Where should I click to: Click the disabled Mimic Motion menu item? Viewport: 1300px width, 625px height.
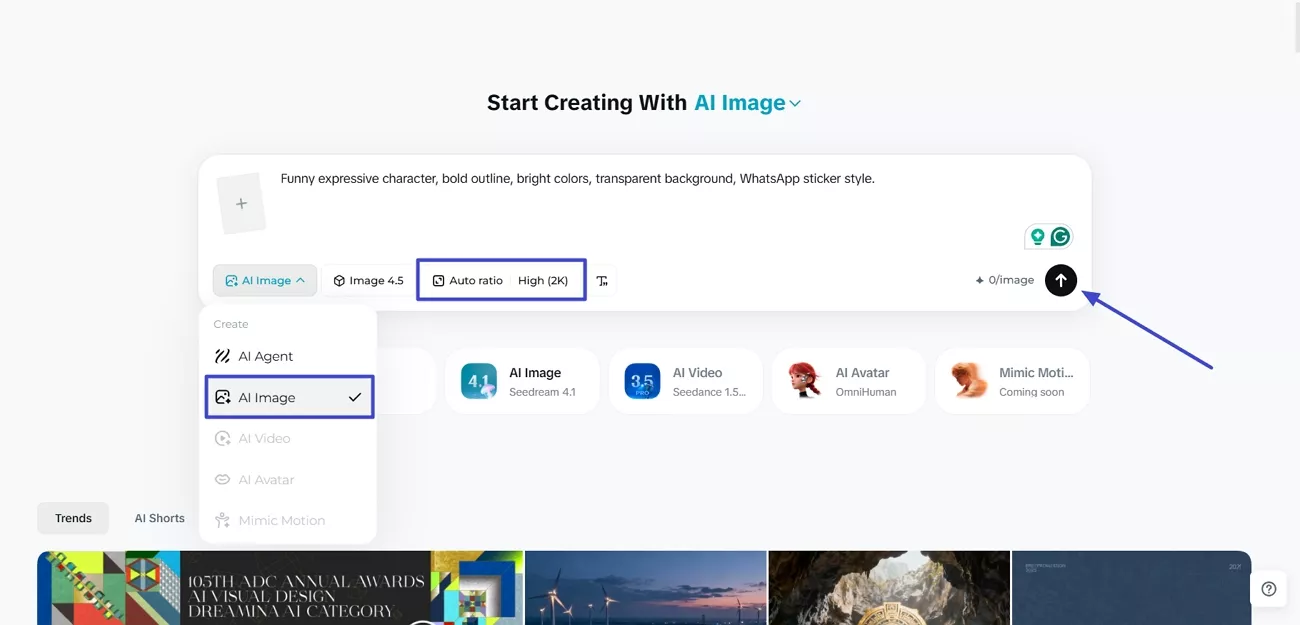pyautogui.click(x=281, y=520)
